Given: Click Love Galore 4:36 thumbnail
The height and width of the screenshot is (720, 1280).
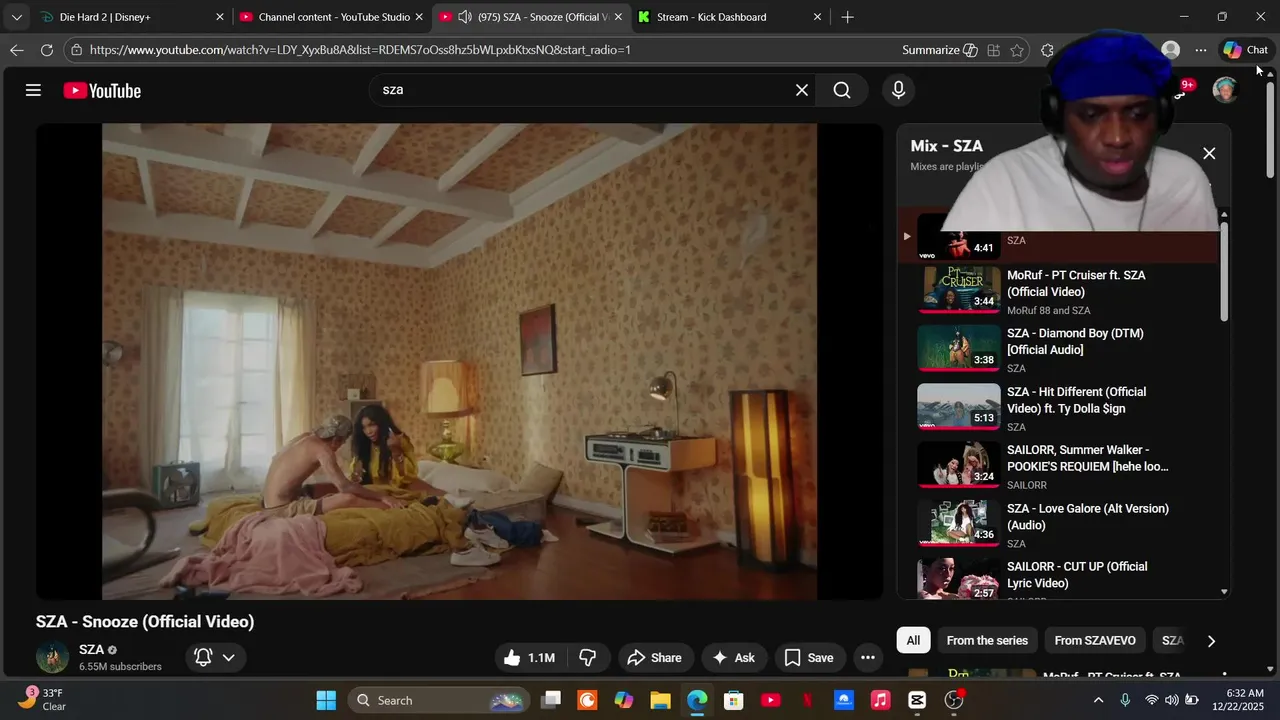Looking at the screenshot, I should [x=959, y=524].
